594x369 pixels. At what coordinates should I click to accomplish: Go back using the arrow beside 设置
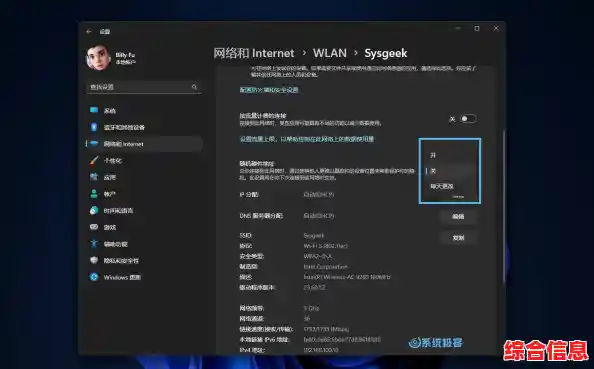pos(89,32)
